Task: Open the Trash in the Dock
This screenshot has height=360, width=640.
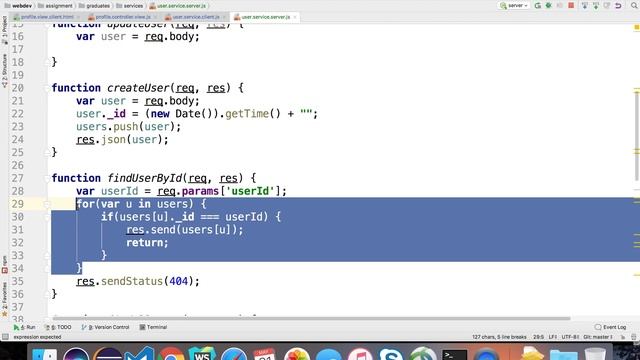Action: [x=595, y=354]
